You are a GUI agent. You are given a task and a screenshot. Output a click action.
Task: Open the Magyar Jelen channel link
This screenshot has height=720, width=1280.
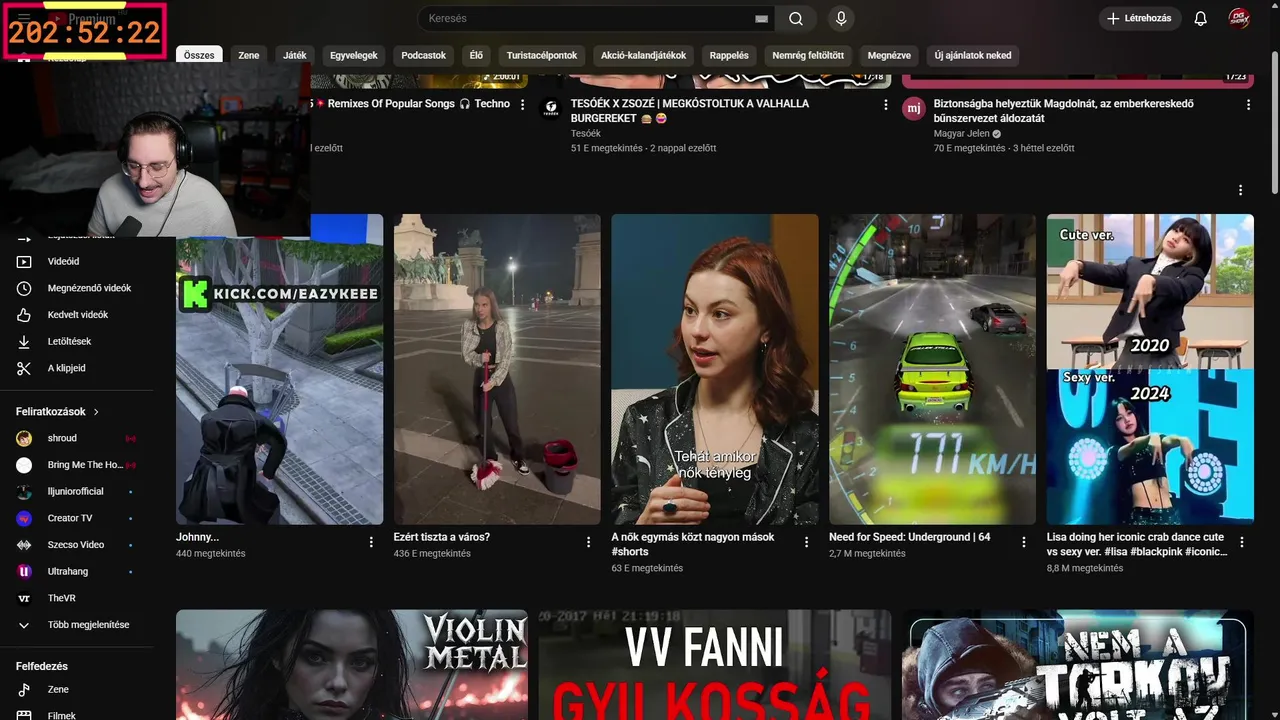pos(961,133)
